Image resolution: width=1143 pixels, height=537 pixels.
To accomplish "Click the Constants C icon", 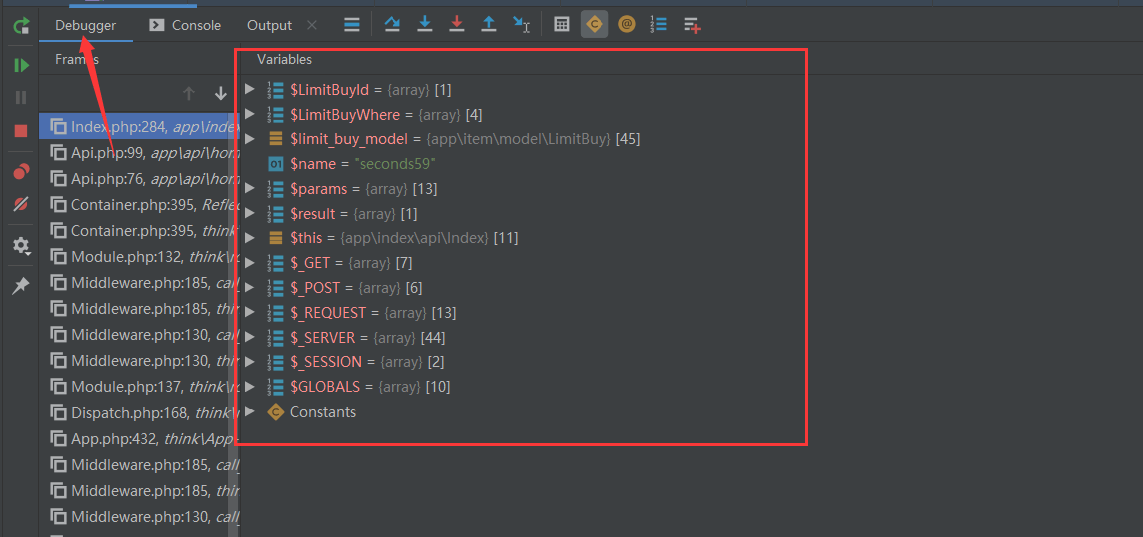I will click(276, 412).
